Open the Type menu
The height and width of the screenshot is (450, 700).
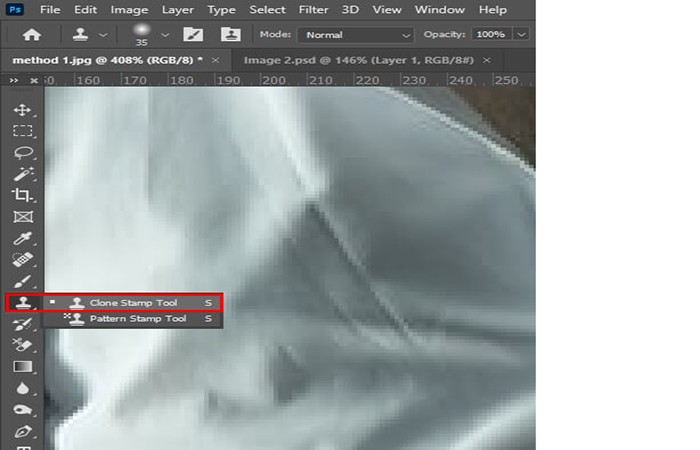[x=221, y=9]
